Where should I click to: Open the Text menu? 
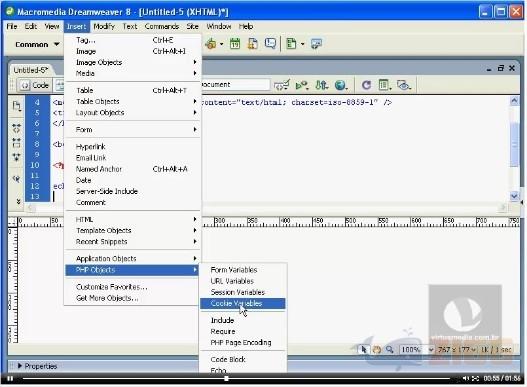130,26
